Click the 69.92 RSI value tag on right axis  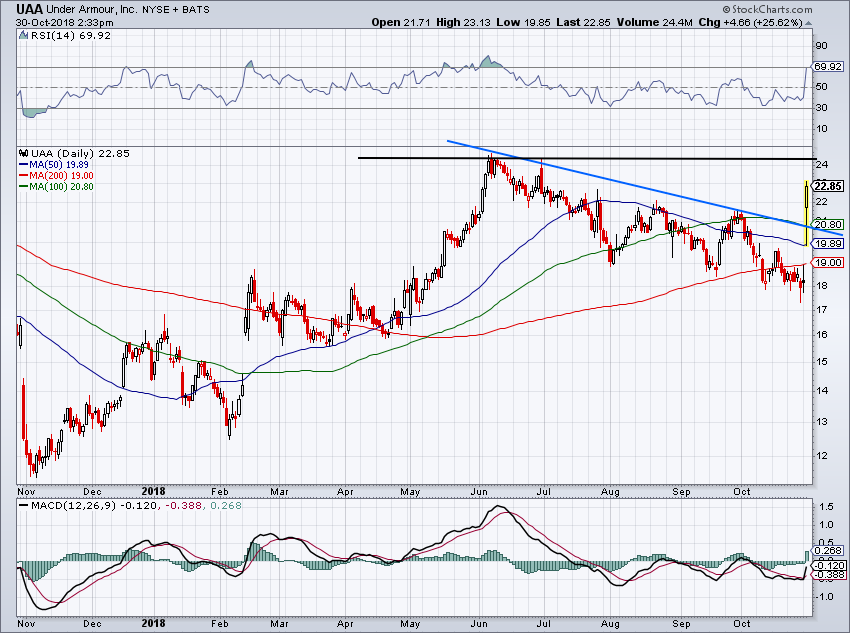[828, 66]
